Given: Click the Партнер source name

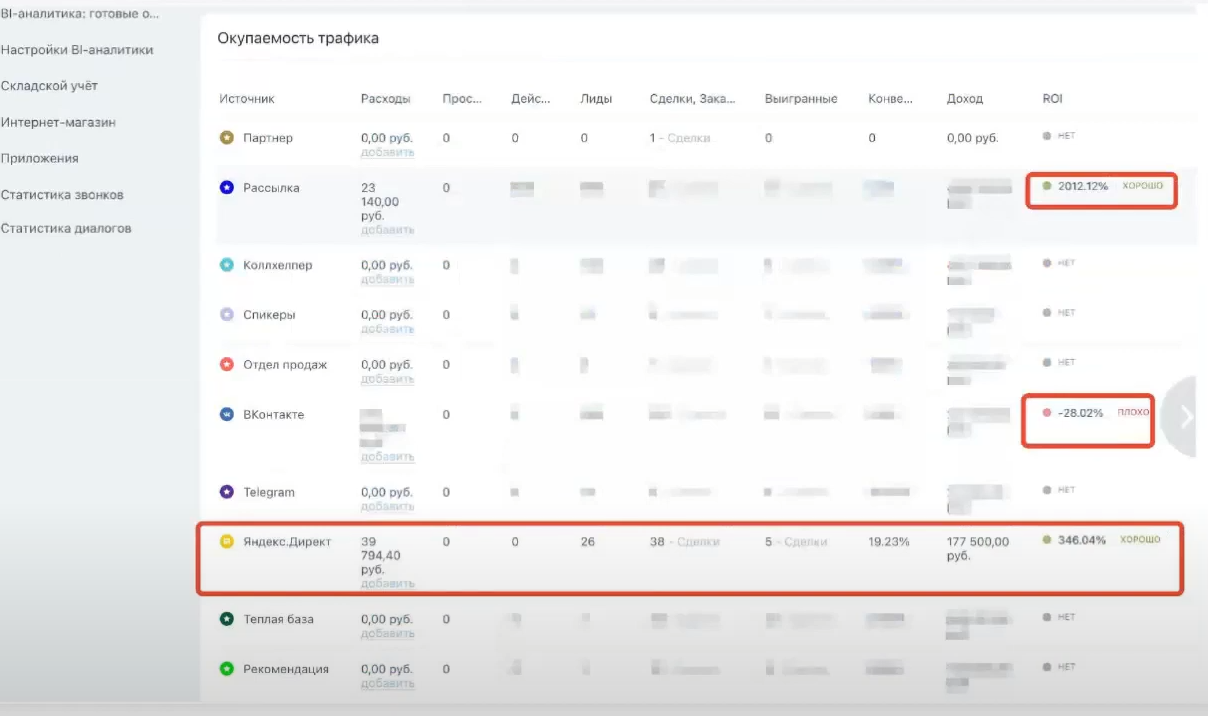Looking at the screenshot, I should coord(268,138).
